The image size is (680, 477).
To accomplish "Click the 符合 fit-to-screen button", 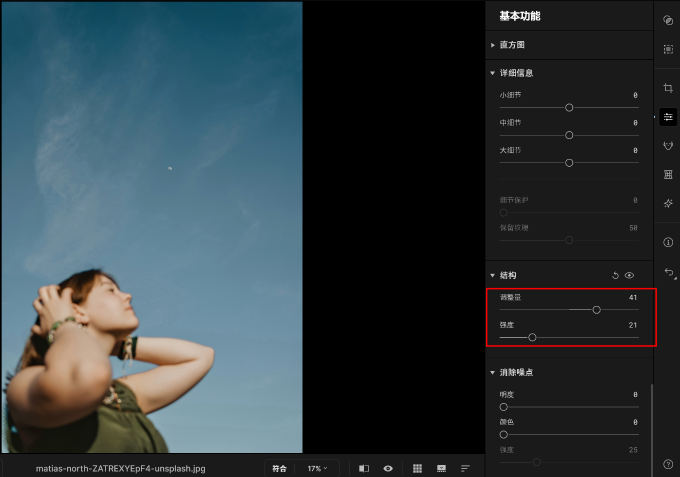I will pyautogui.click(x=279, y=468).
